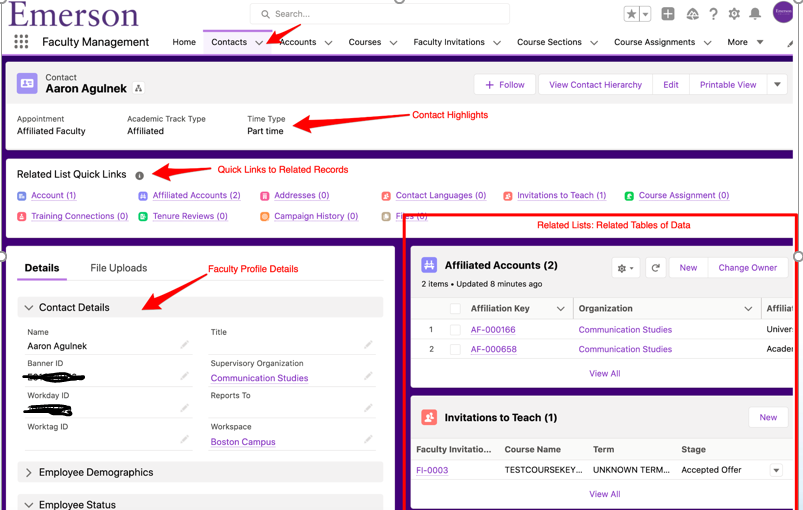
Task: Click the Contact record icon beside Aaron Agulnek
Action: [x=27, y=83]
